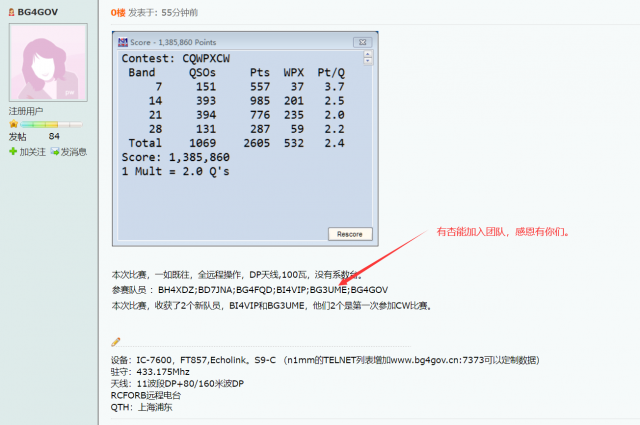Click the small user icon beside BG4GOV
Viewport: 640px width, 425px height.
[12, 13]
